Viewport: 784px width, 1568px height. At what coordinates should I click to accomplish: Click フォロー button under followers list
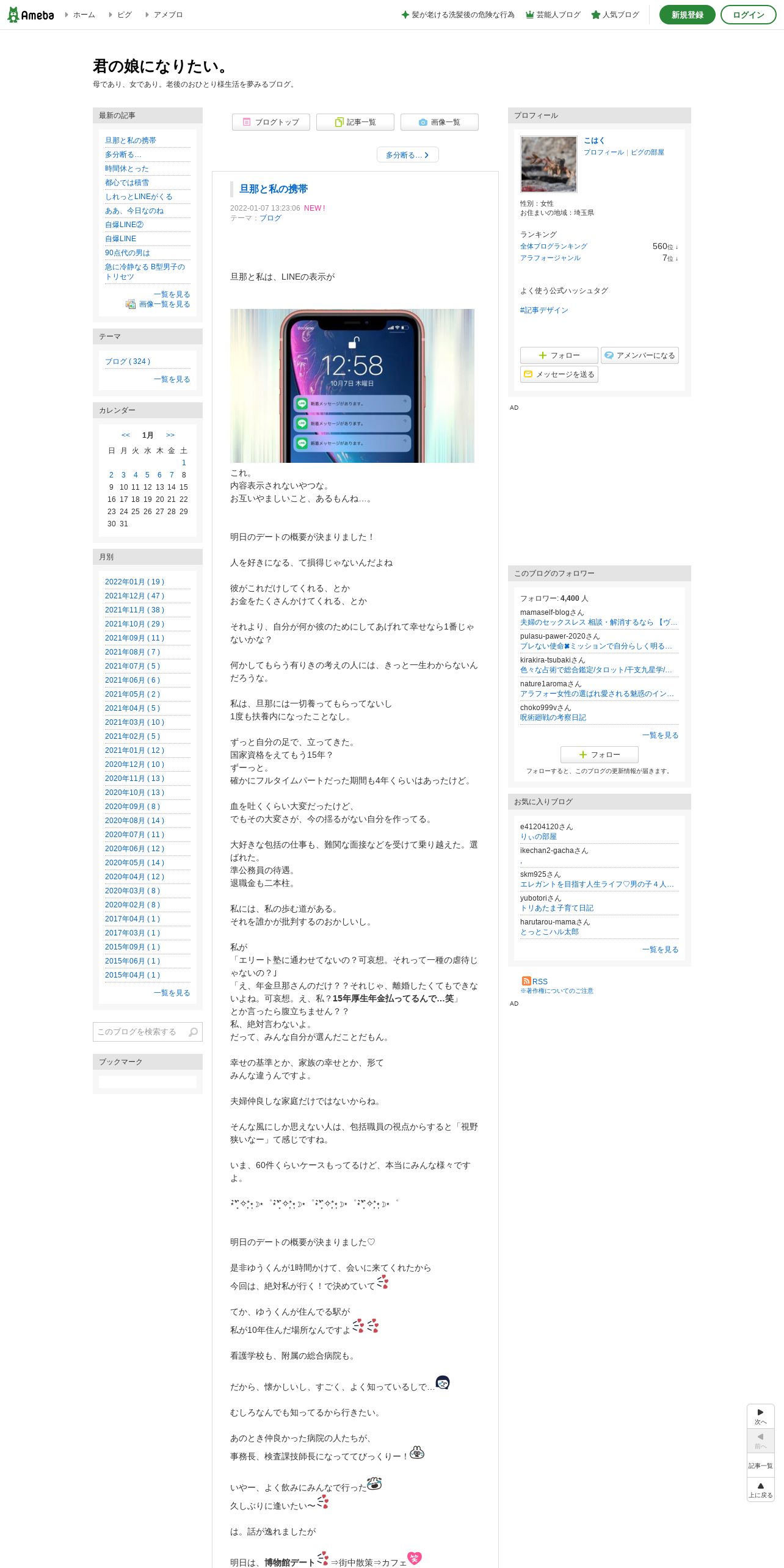[600, 755]
